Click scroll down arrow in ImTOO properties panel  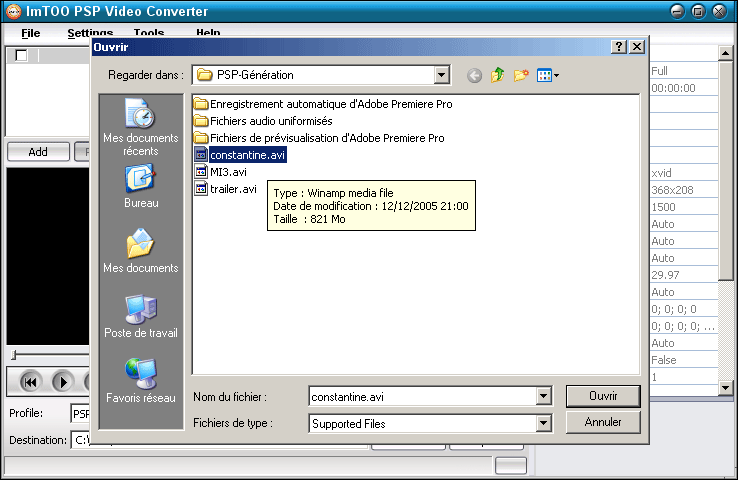coord(725,388)
